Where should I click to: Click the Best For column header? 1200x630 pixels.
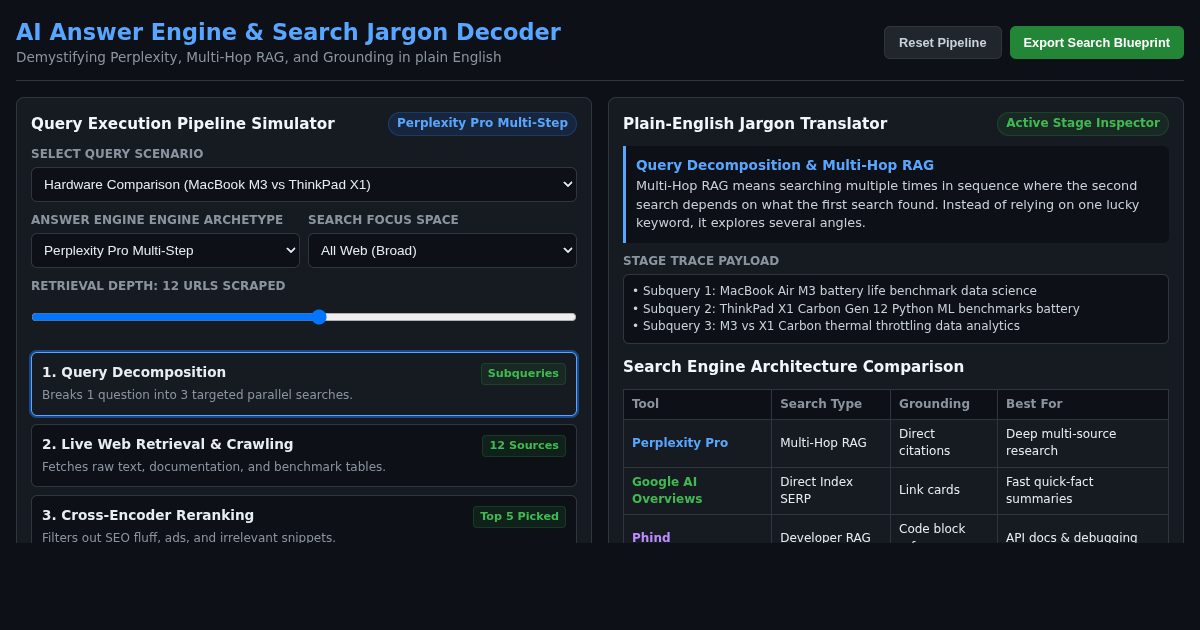click(1083, 404)
